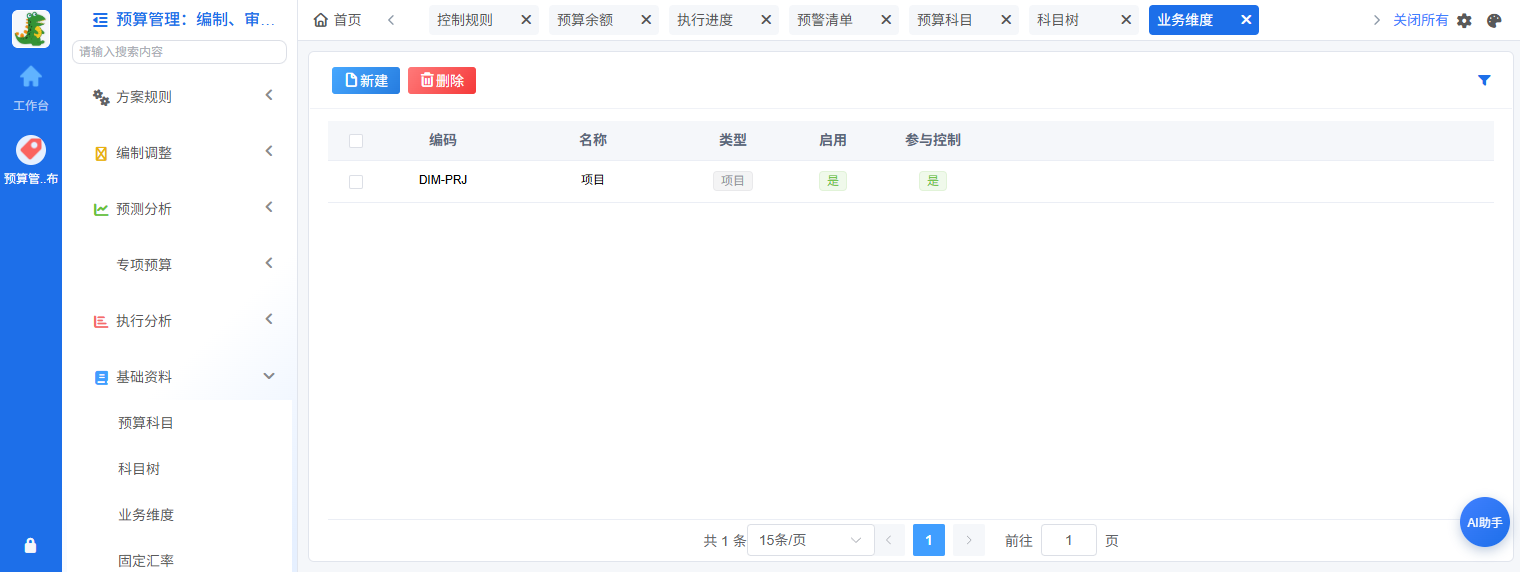Select page 1 in pagination
The width and height of the screenshot is (1520, 572).
929,540
